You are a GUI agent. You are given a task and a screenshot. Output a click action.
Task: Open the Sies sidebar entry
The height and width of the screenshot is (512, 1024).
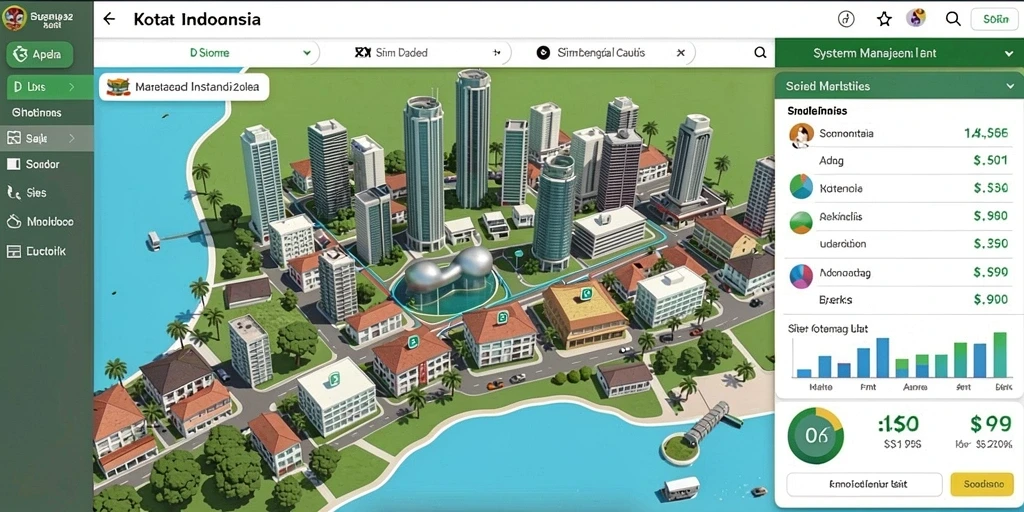pos(37,193)
